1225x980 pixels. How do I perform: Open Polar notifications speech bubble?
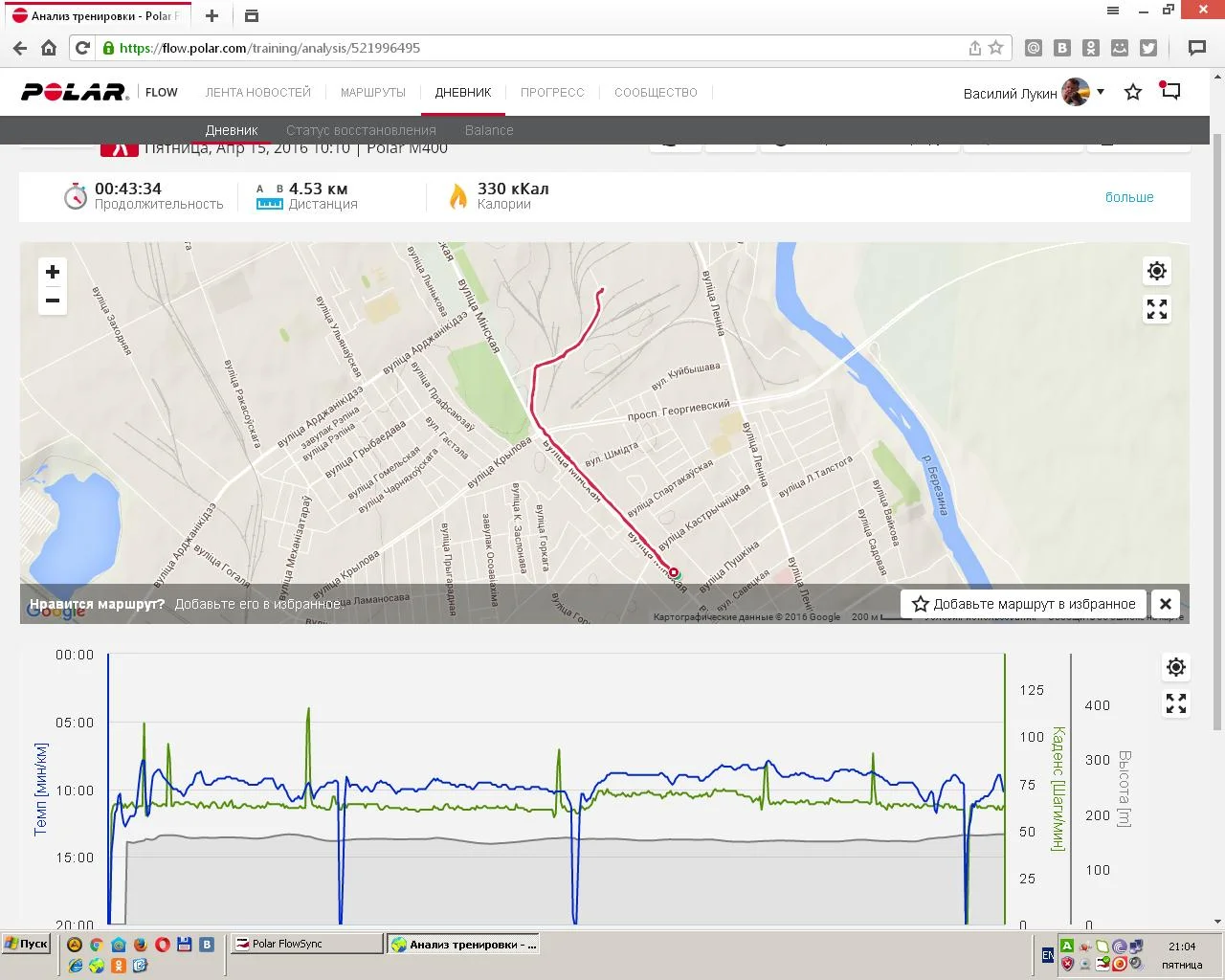pos(1170,91)
